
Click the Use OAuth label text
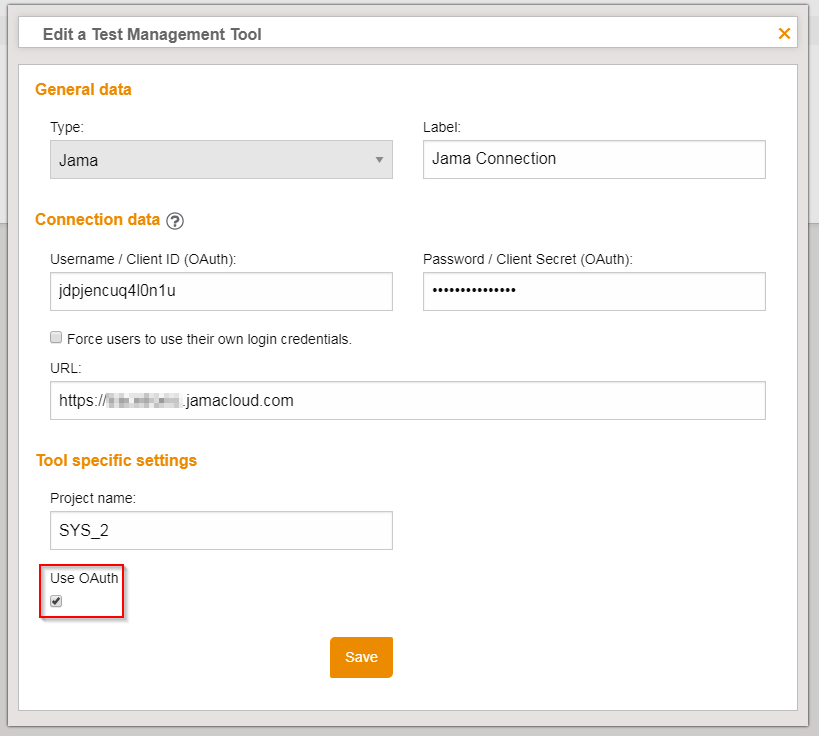tap(84, 578)
